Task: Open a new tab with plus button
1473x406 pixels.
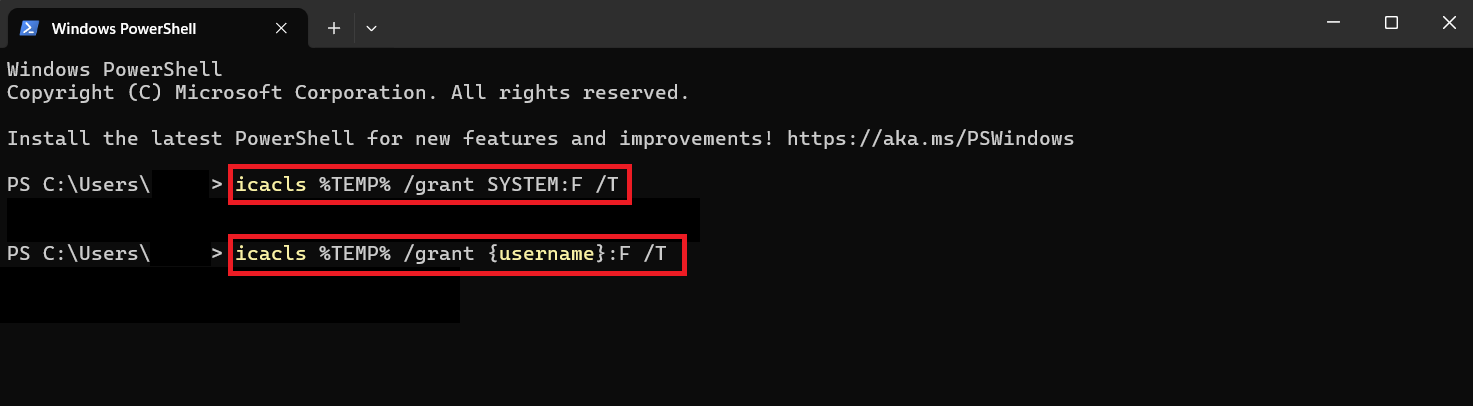Action: point(334,27)
